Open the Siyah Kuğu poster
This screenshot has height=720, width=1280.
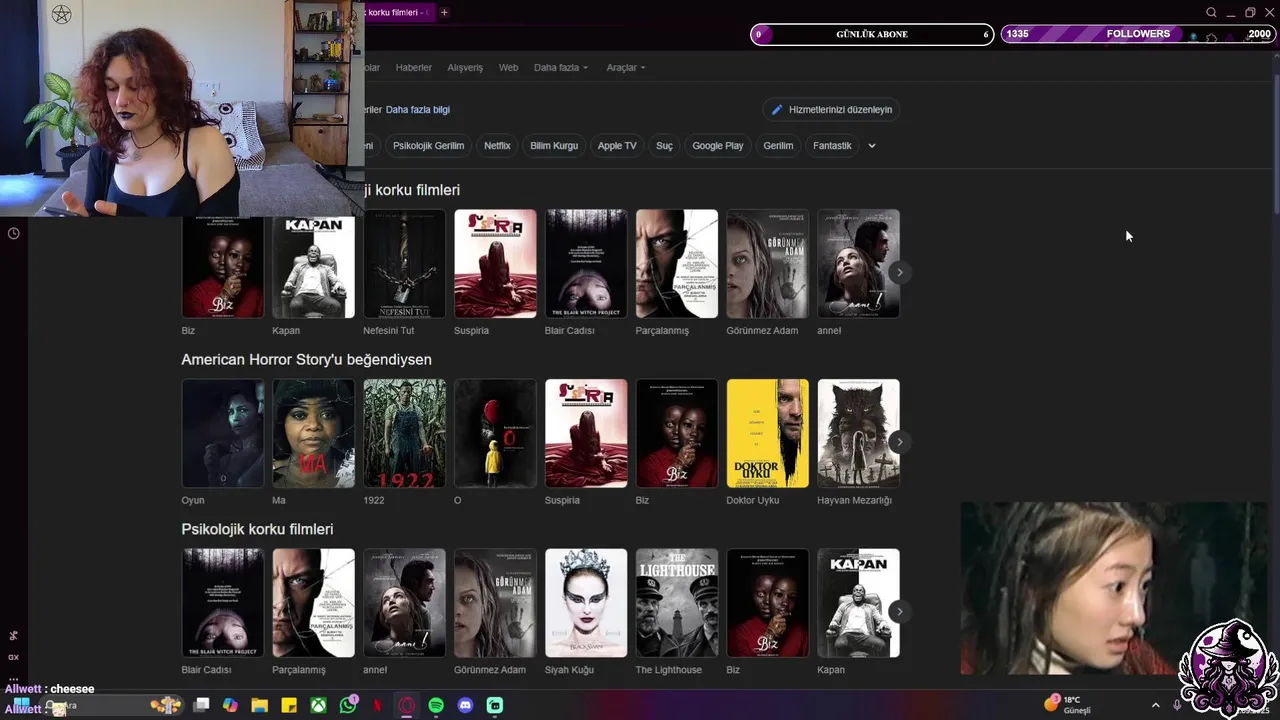click(586, 603)
